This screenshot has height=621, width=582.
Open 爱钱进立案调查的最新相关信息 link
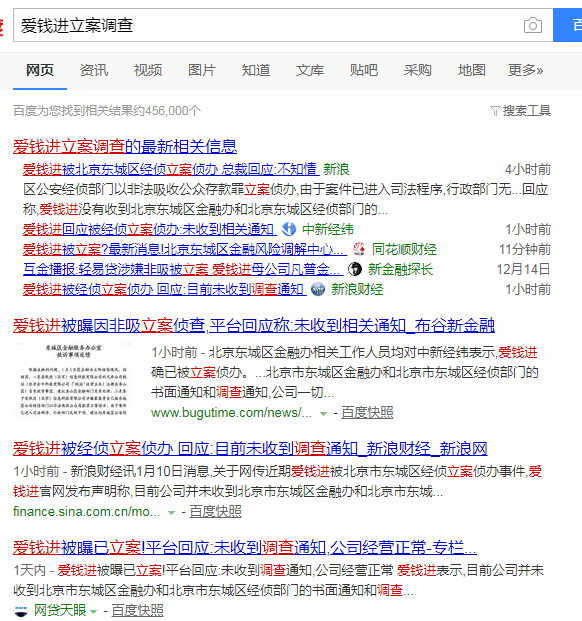click(x=125, y=147)
